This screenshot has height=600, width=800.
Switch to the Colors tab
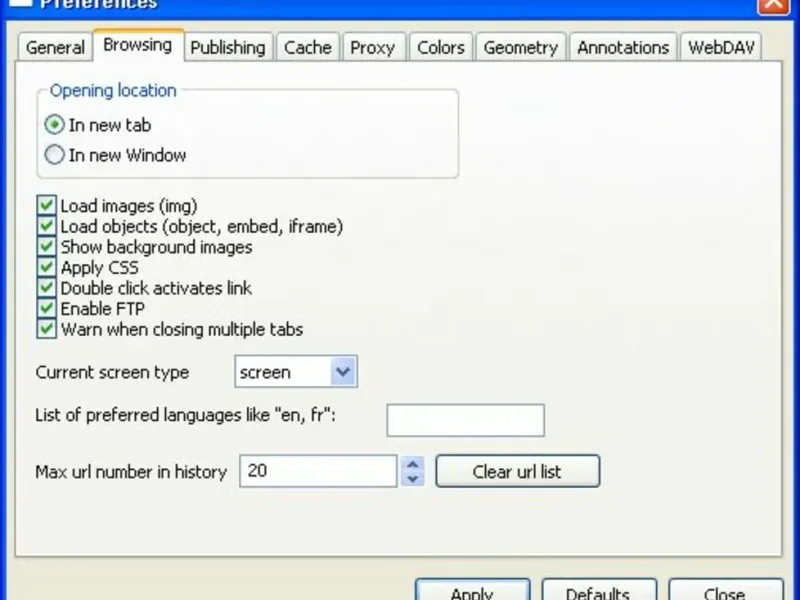[x=441, y=47]
